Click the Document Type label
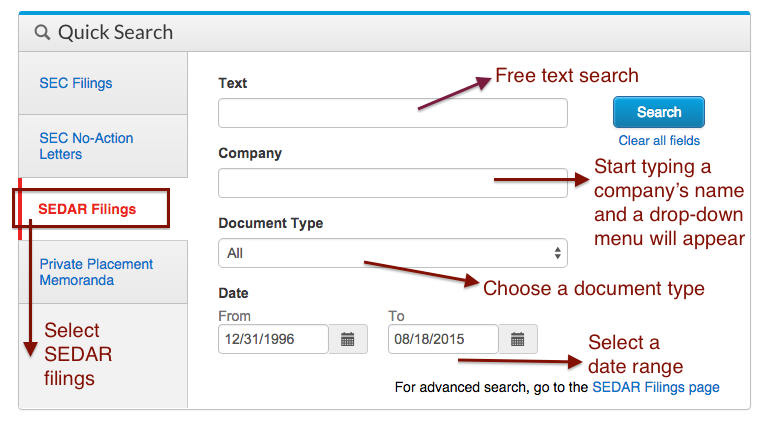 coord(271,223)
